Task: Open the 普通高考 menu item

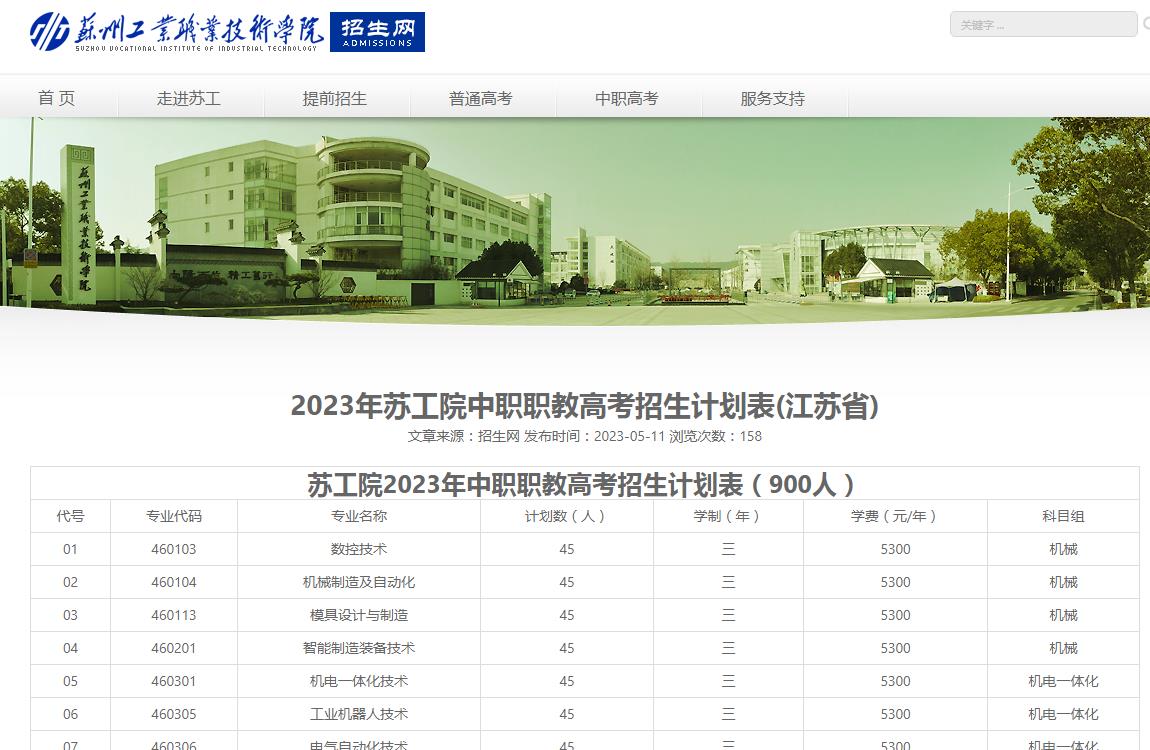Action: tap(480, 98)
